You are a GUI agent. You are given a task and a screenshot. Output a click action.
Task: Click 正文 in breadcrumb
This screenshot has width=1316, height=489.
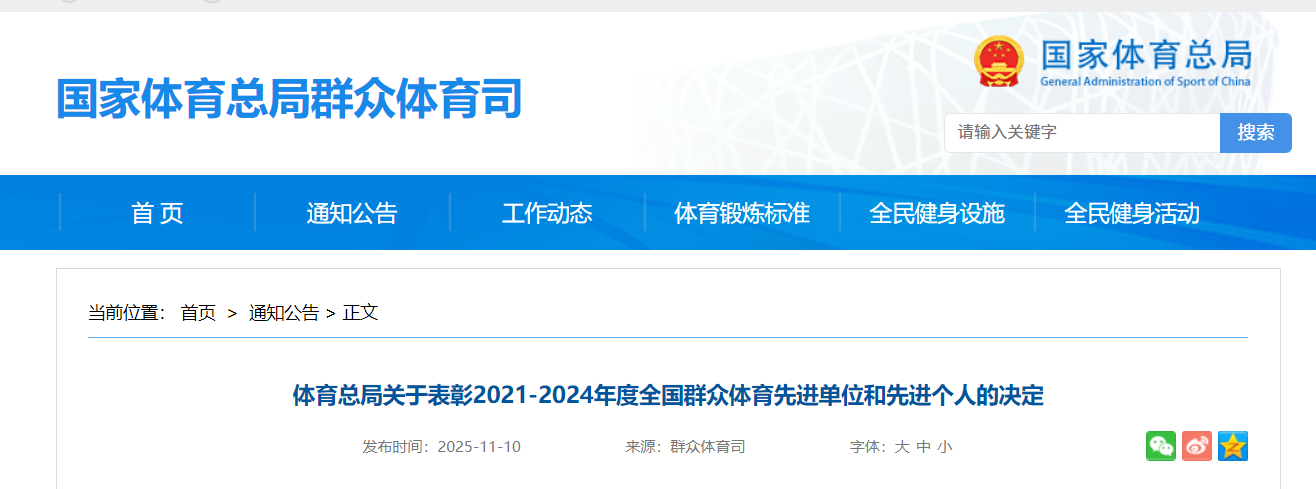pos(361,313)
